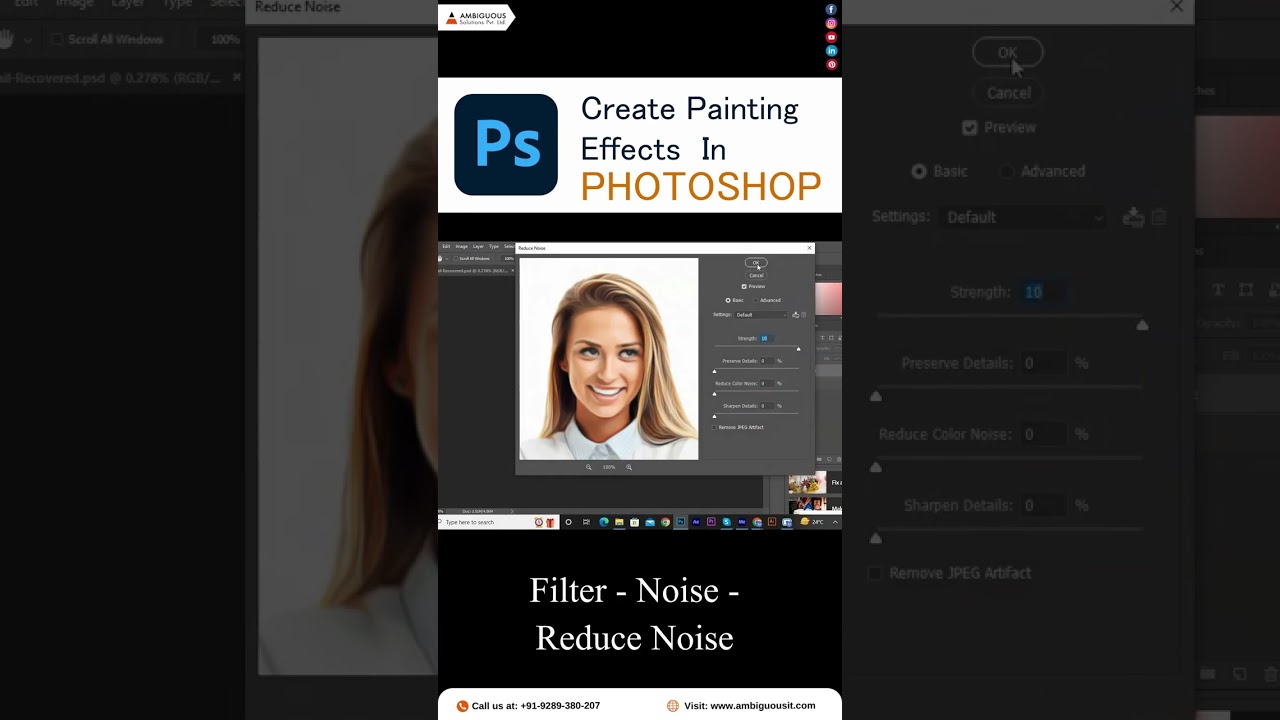
Task: Open the Instagram icon link
Action: tap(831, 23)
